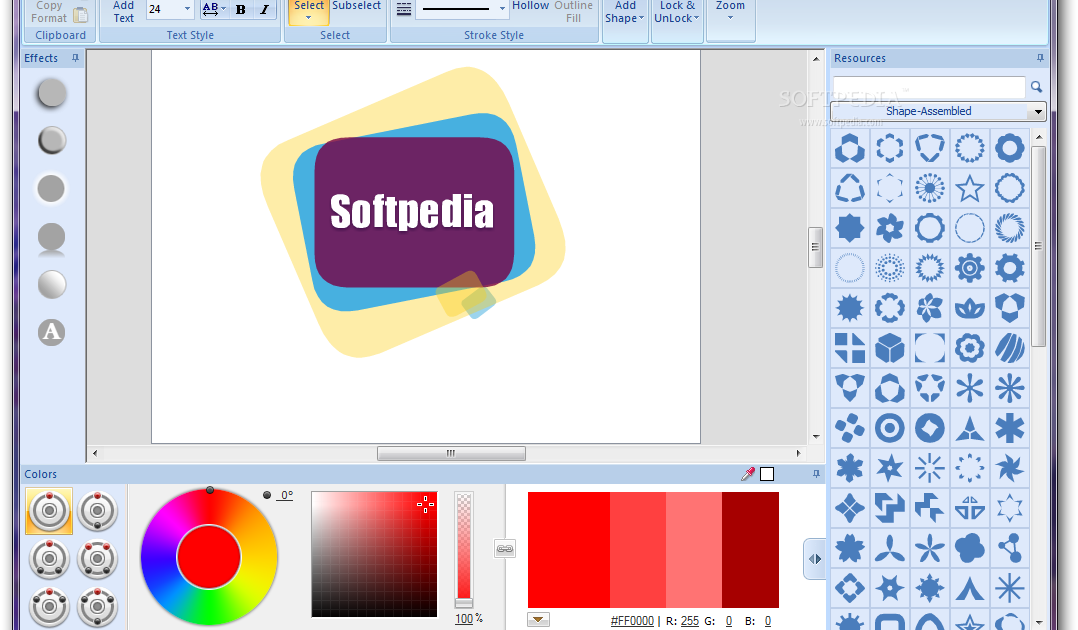Image resolution: width=1078 pixels, height=630 pixels.
Task: Toggle Bold text formatting
Action: [241, 10]
